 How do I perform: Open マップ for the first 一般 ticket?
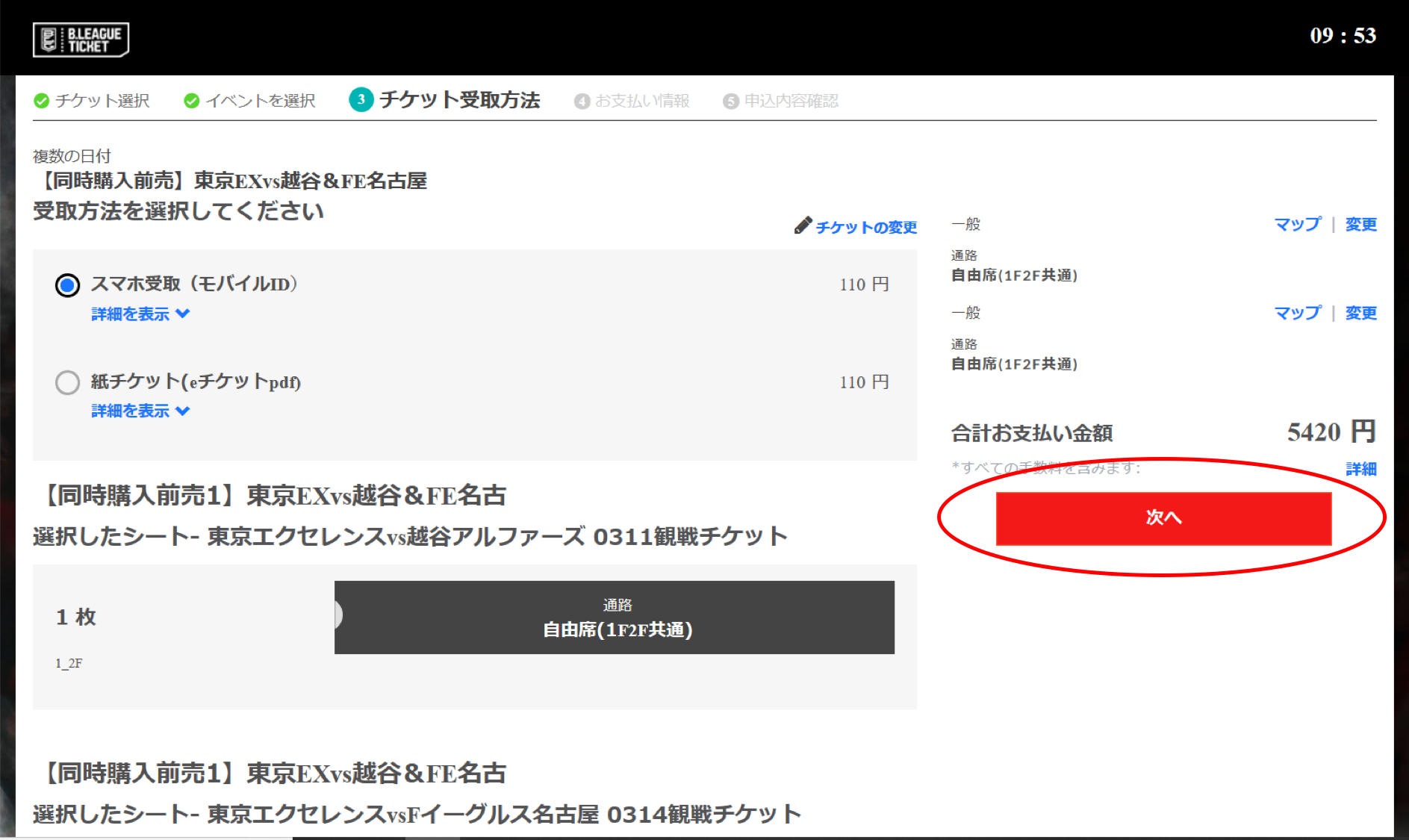tap(1297, 224)
